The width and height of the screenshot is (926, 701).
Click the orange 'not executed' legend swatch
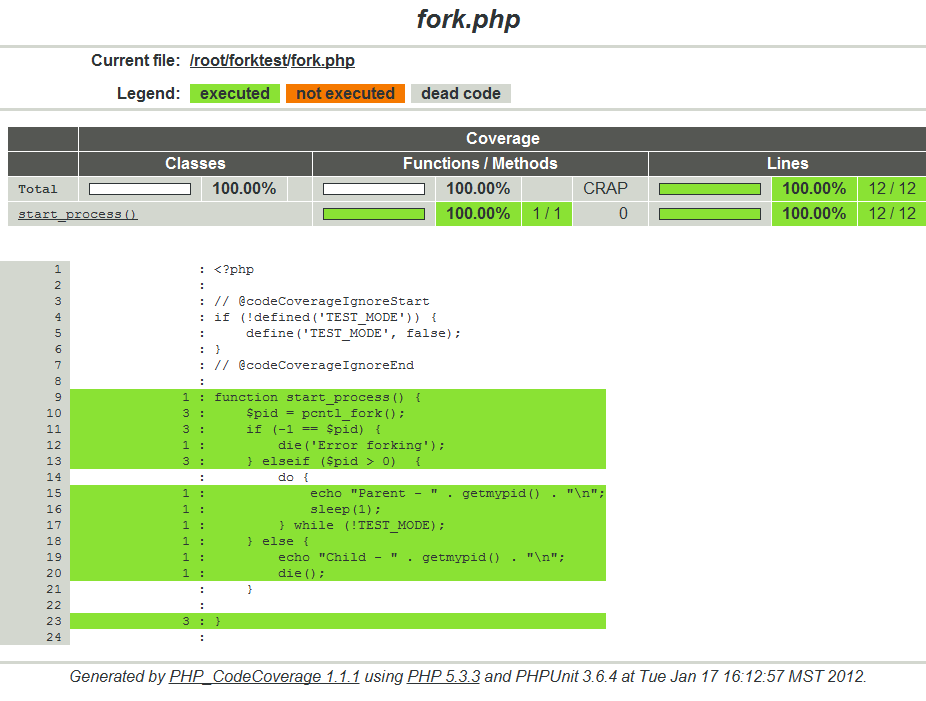pyautogui.click(x=345, y=94)
